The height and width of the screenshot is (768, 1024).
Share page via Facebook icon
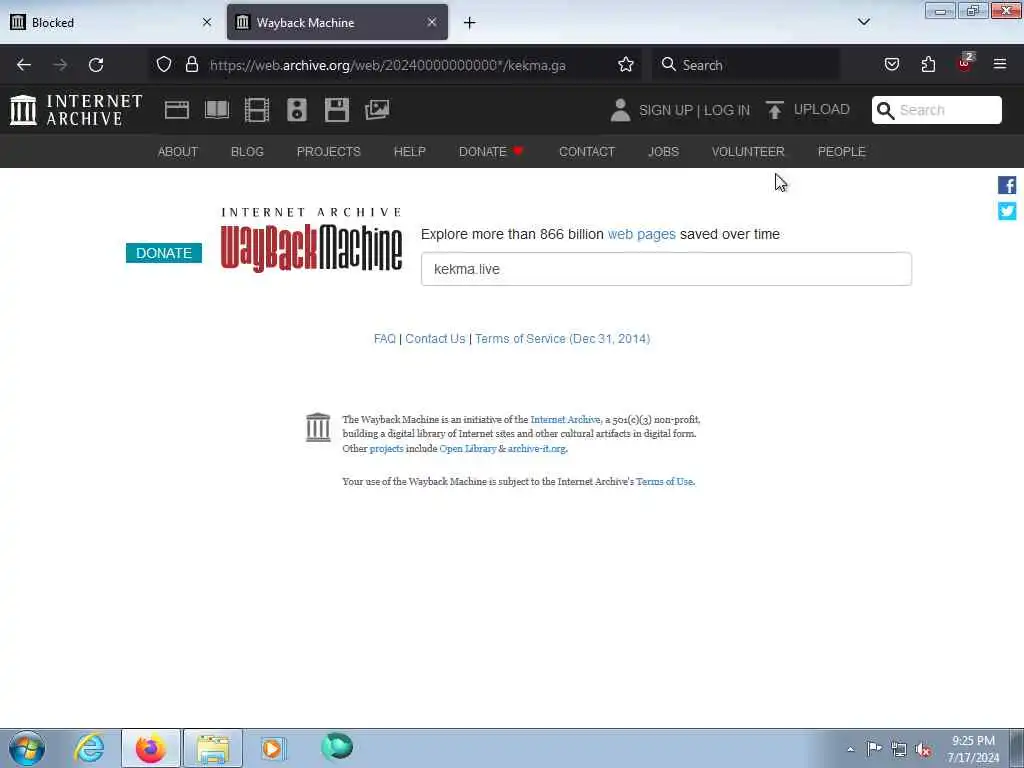tap(1007, 185)
